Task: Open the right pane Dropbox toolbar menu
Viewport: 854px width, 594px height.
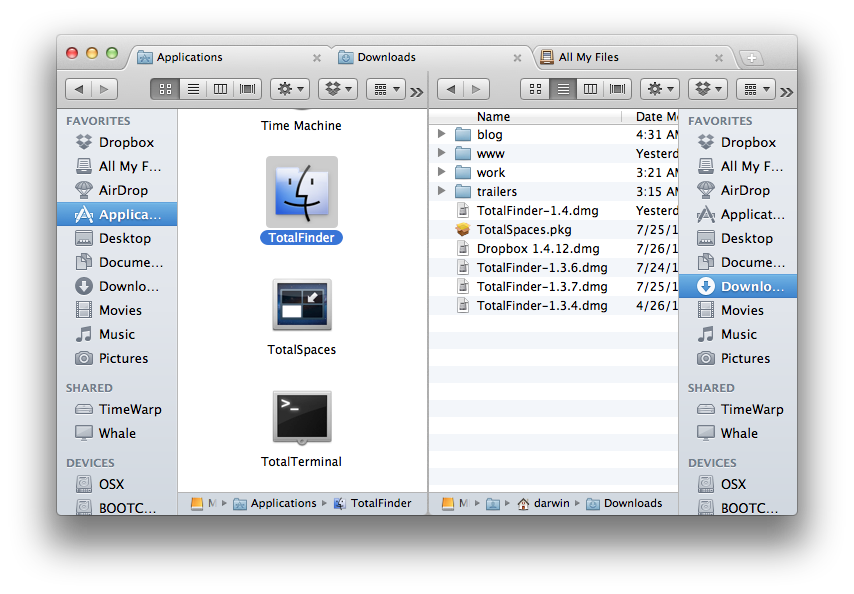Action: point(708,89)
